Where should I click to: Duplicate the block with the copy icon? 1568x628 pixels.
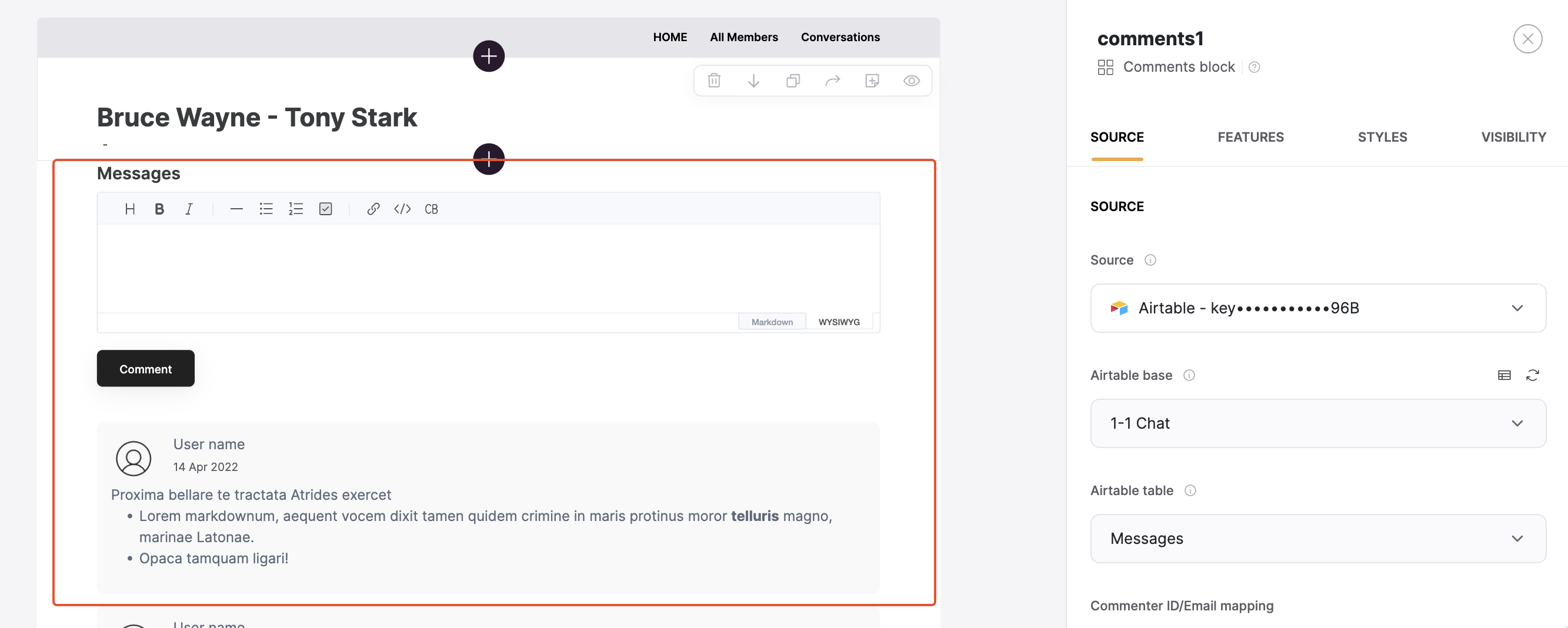pyautogui.click(x=792, y=81)
